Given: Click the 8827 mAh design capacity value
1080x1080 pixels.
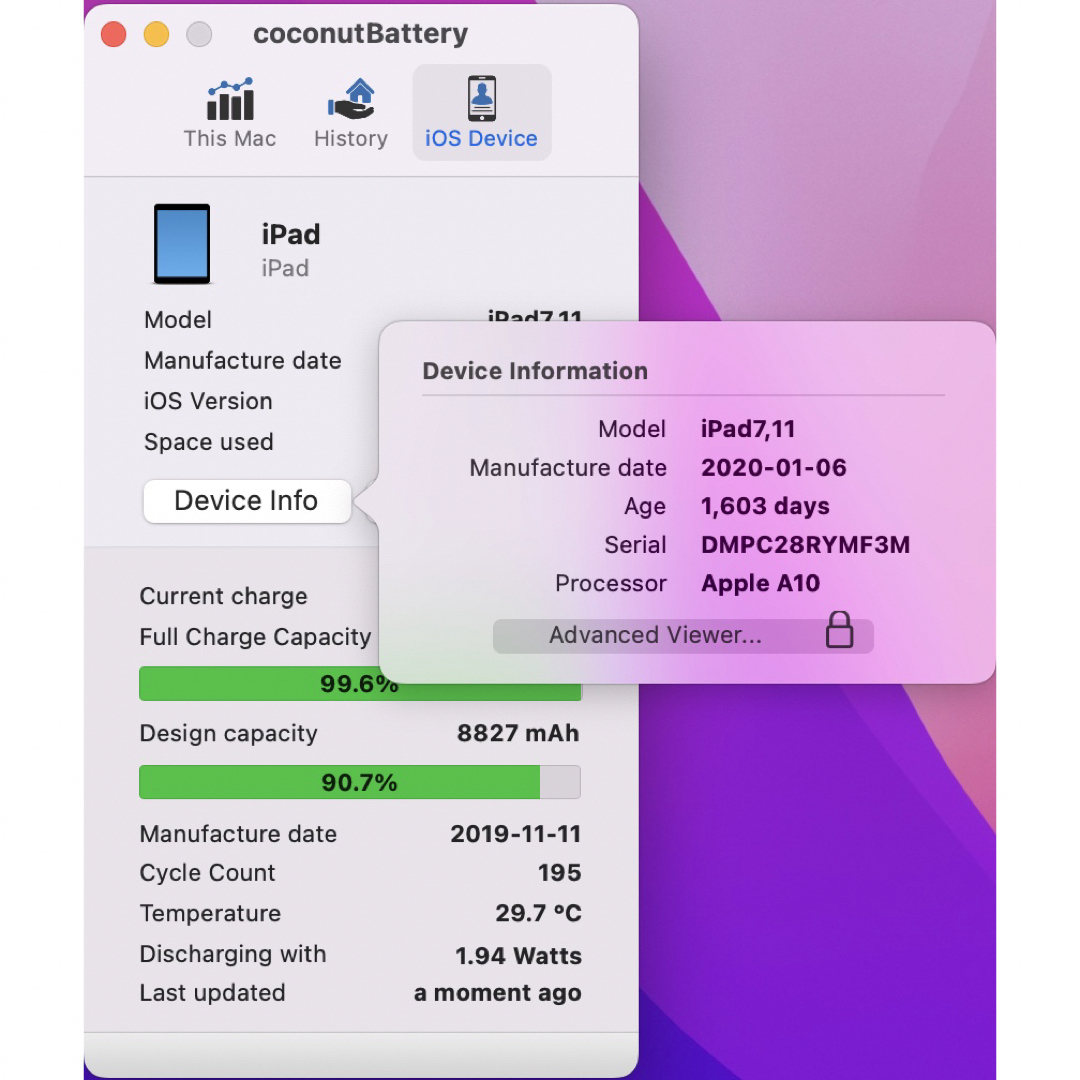Looking at the screenshot, I should tap(519, 733).
